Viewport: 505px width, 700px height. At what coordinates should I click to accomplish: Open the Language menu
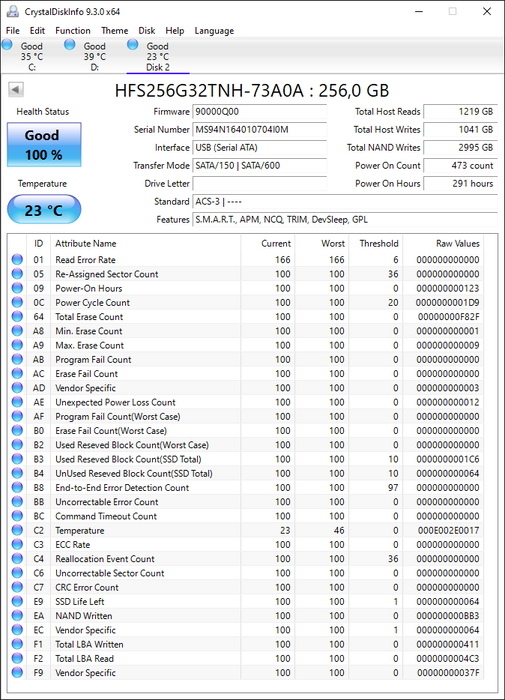click(x=214, y=30)
